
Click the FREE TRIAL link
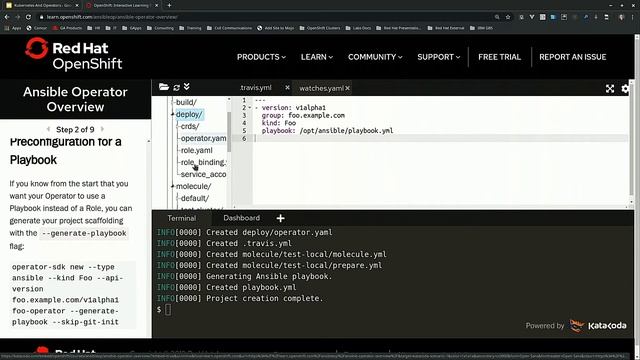pos(500,57)
